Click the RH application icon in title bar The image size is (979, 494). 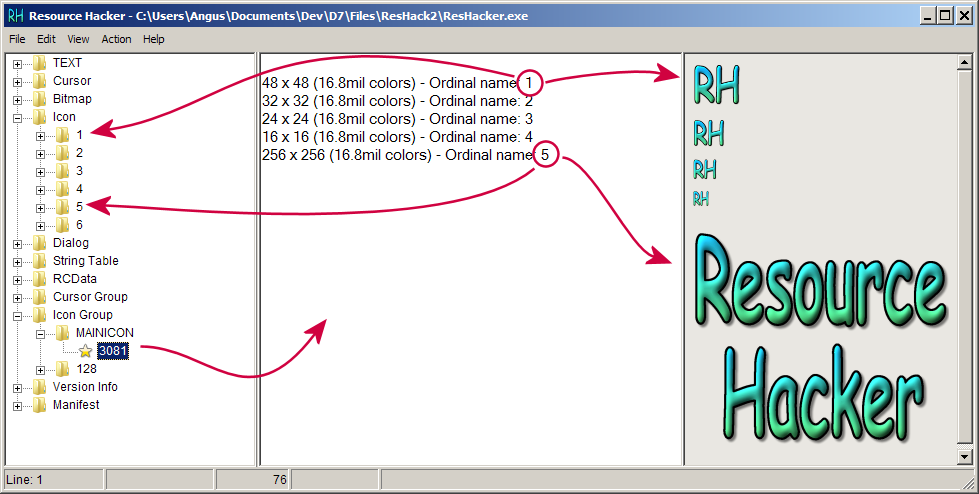[16, 16]
